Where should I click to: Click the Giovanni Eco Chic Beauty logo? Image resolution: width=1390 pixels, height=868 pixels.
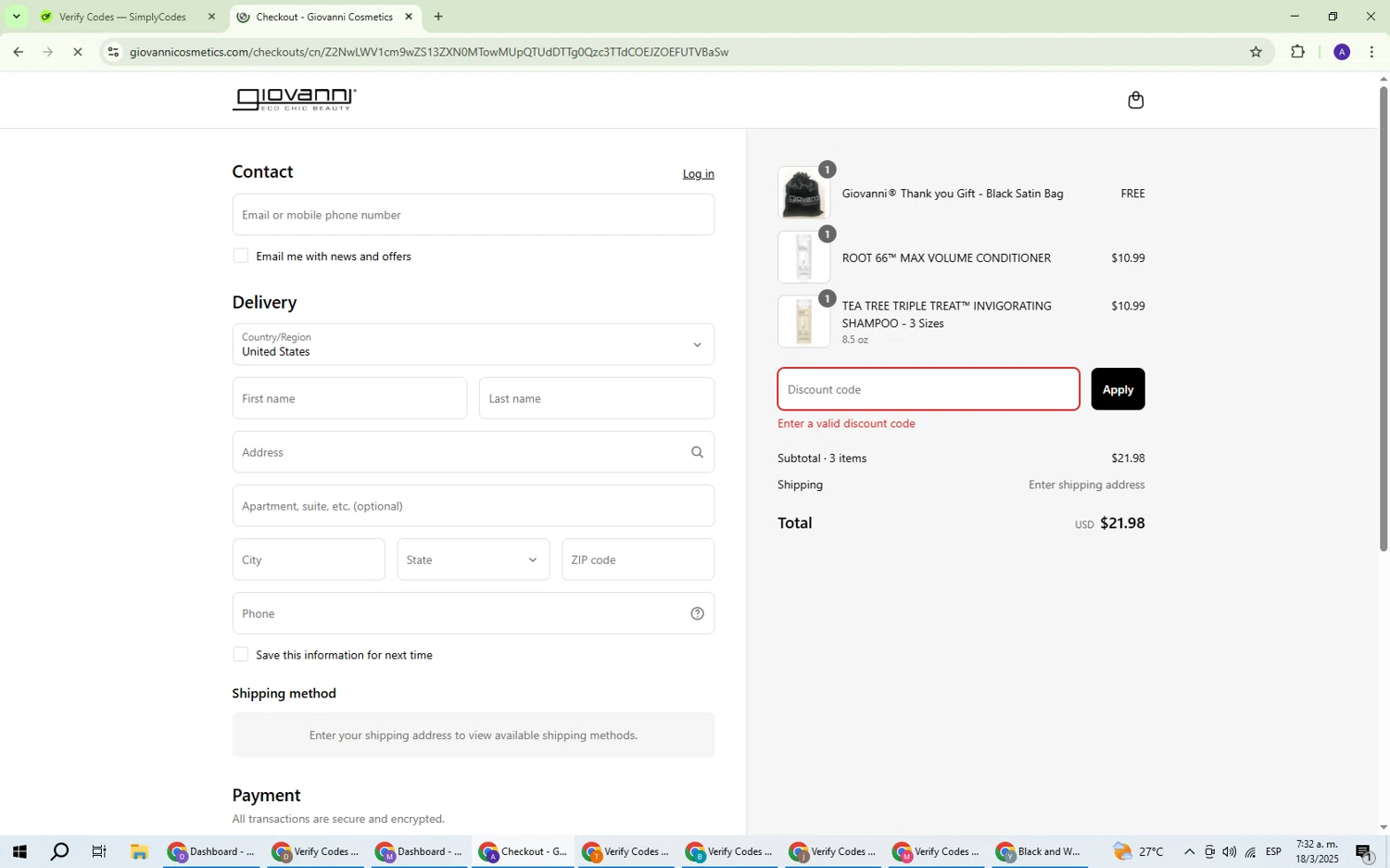[x=294, y=99]
